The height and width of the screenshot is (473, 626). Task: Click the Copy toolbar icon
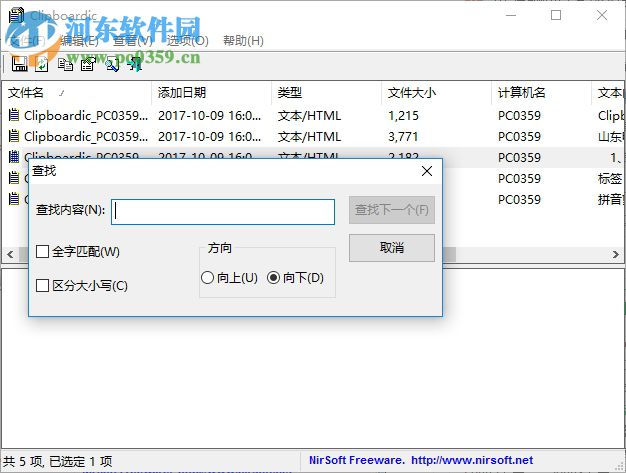click(x=65, y=64)
